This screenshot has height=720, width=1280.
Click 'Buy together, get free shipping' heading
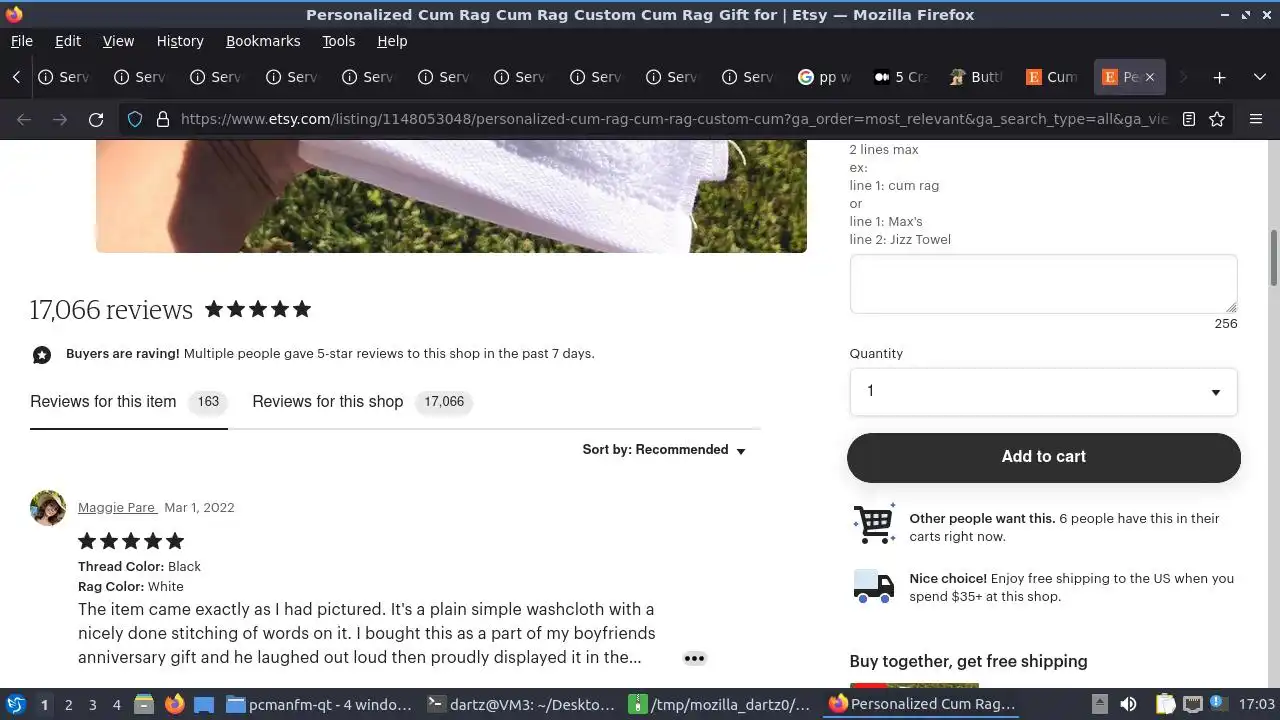[968, 661]
